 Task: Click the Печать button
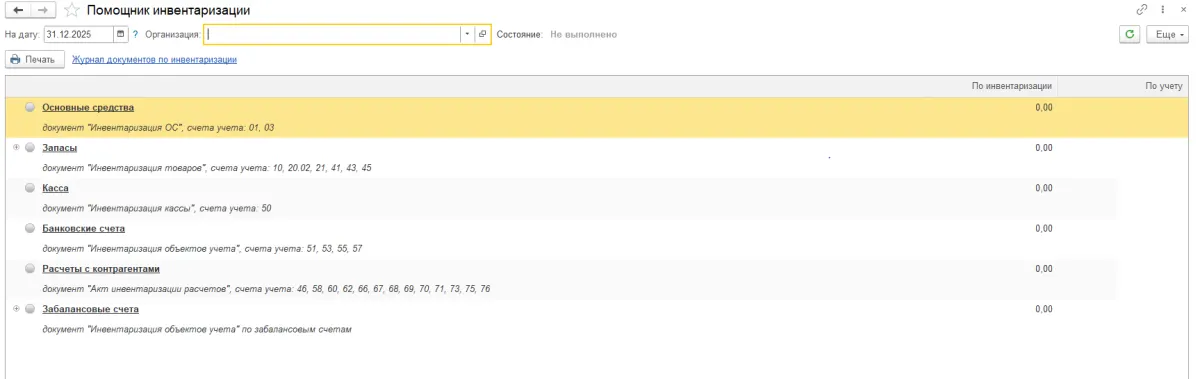point(35,60)
